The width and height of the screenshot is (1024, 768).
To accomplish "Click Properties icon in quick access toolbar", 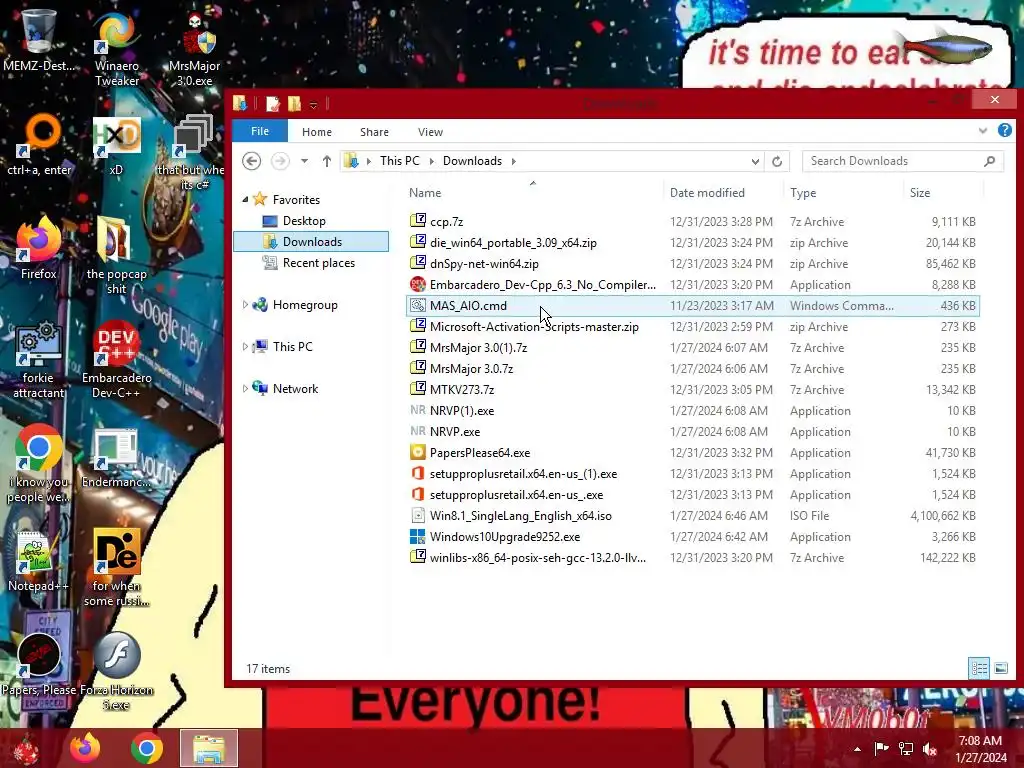I will [x=272, y=103].
